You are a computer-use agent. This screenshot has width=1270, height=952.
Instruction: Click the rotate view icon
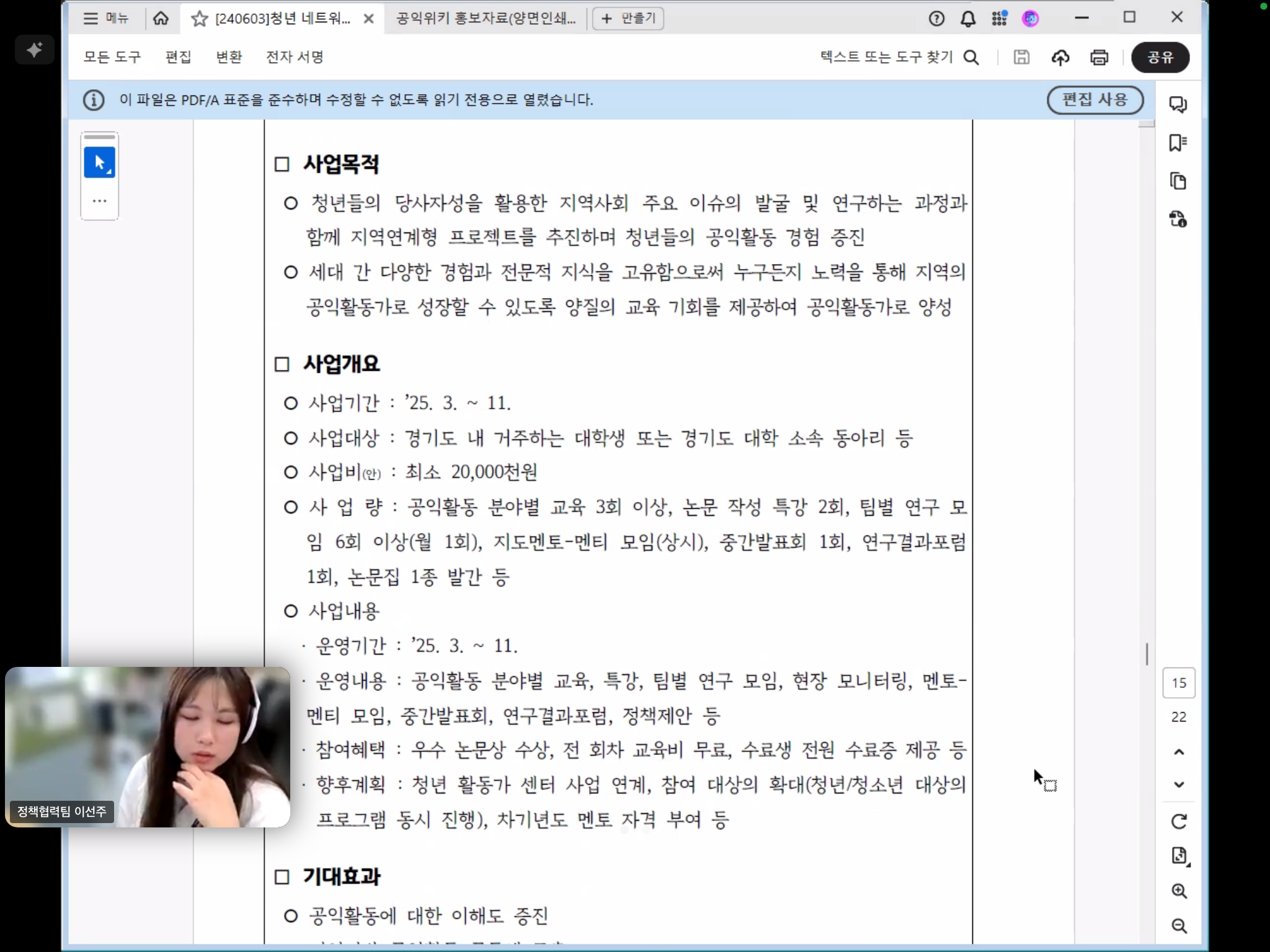click(1179, 822)
